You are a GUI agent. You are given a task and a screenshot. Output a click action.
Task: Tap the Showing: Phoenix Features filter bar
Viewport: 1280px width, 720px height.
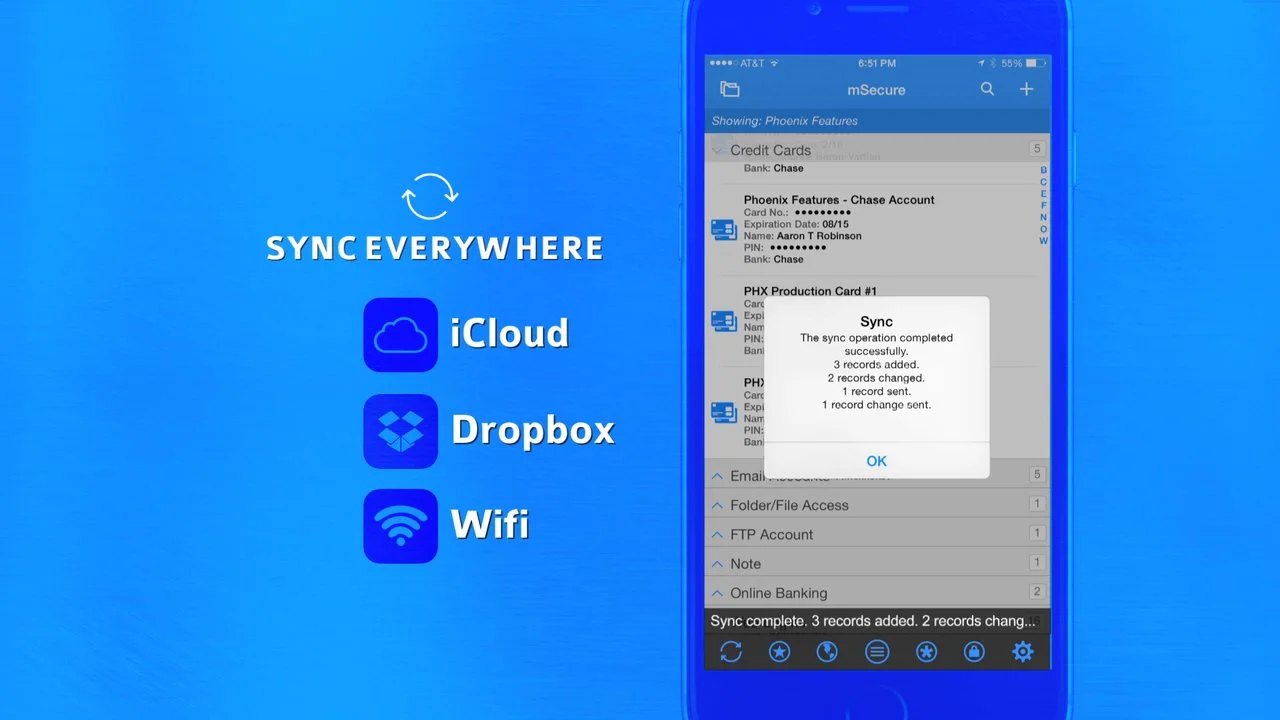point(877,121)
